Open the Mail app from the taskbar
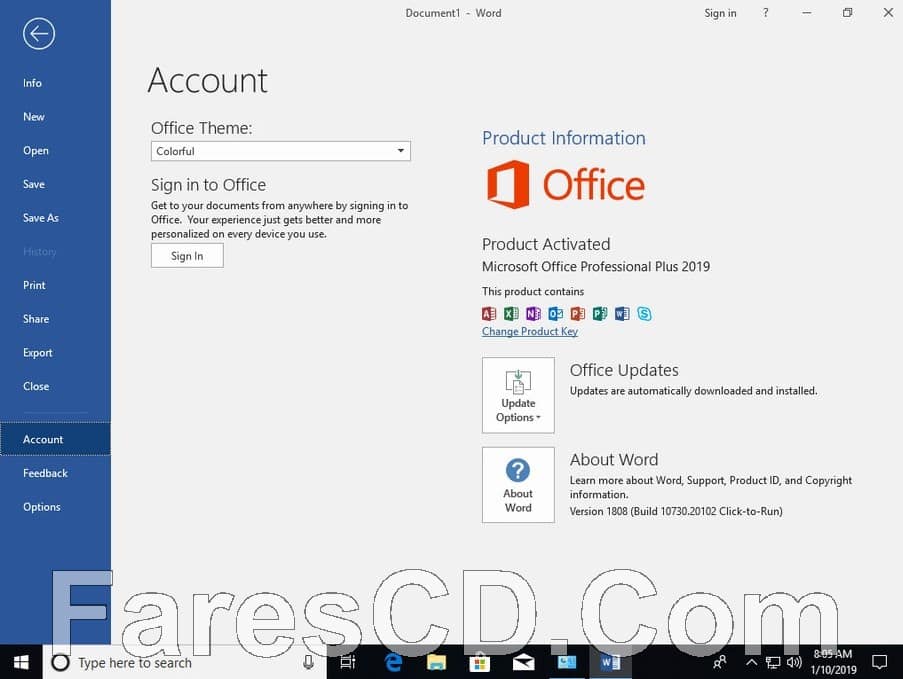Screen dimensions: 903x679 tap(523, 662)
